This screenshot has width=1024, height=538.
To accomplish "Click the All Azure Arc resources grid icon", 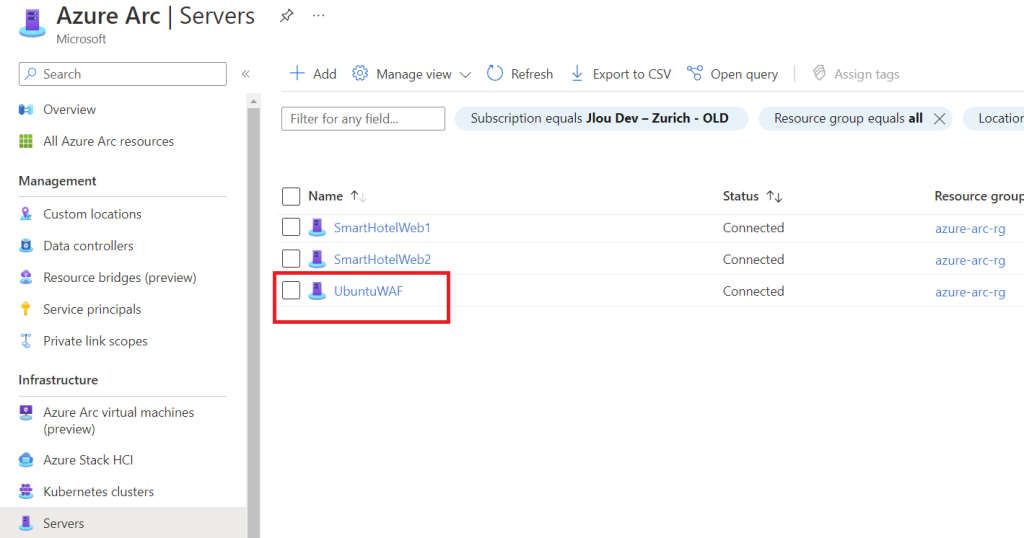I will [26, 141].
